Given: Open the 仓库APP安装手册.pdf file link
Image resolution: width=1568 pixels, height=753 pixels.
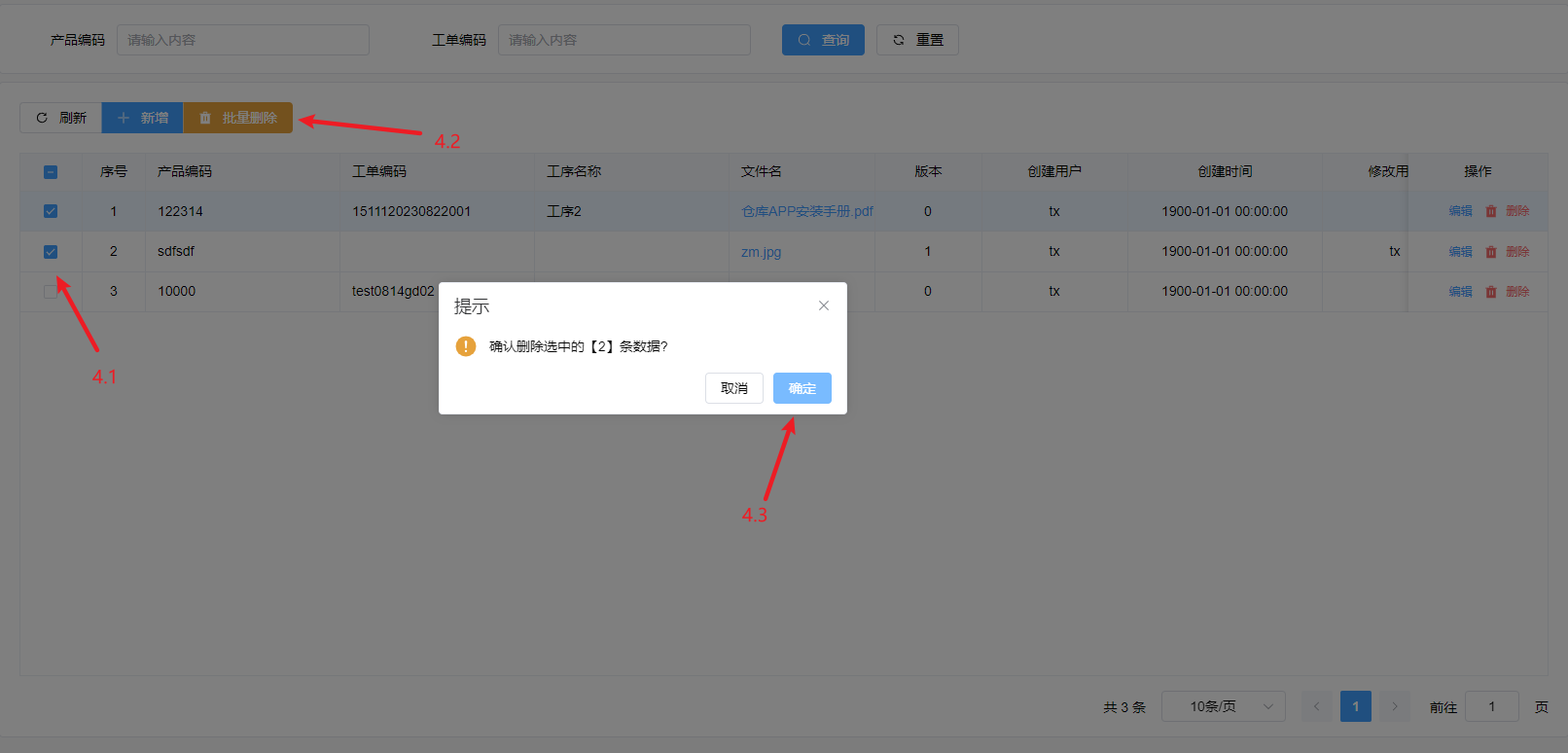Looking at the screenshot, I should coord(806,211).
